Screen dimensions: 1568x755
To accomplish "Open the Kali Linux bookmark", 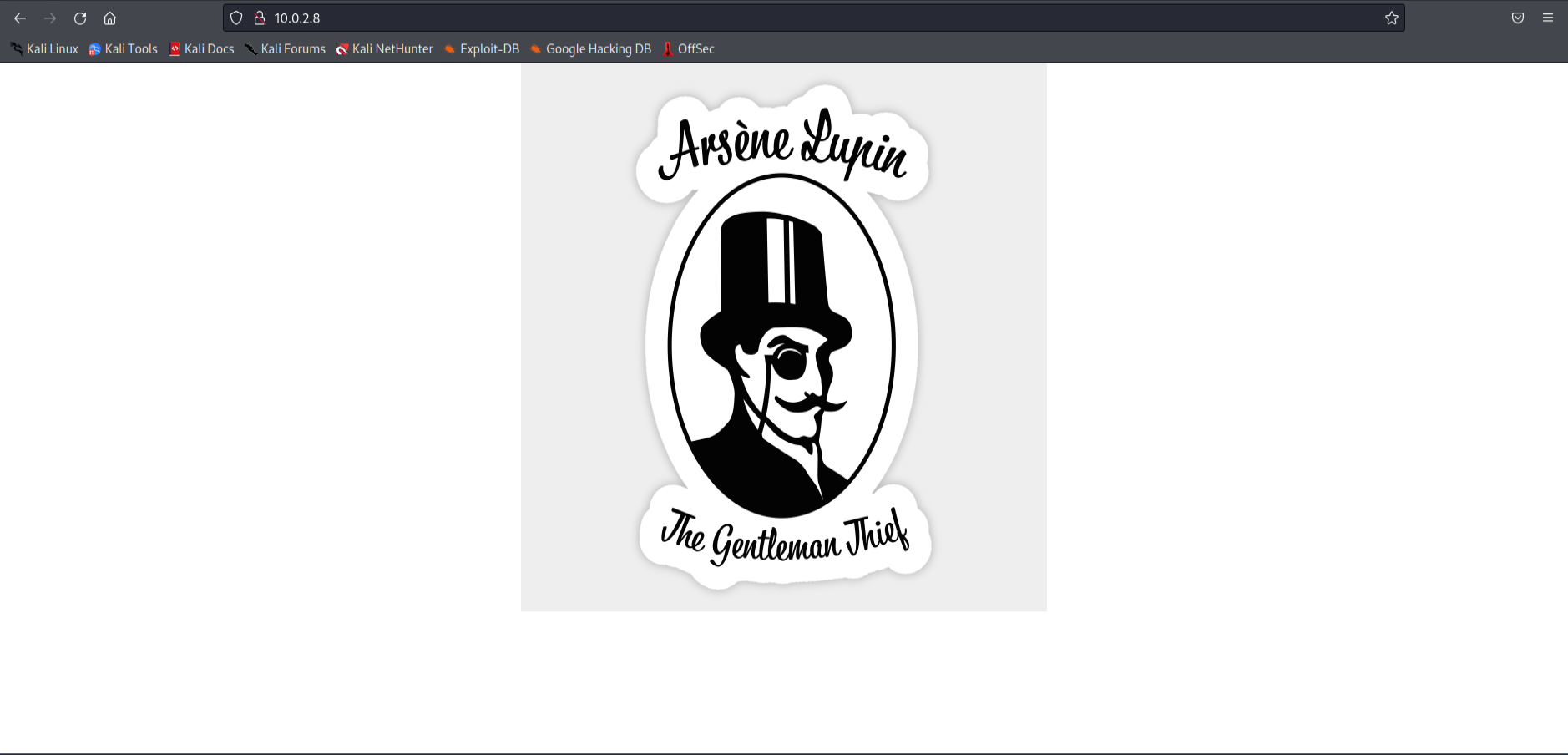I will (x=45, y=49).
